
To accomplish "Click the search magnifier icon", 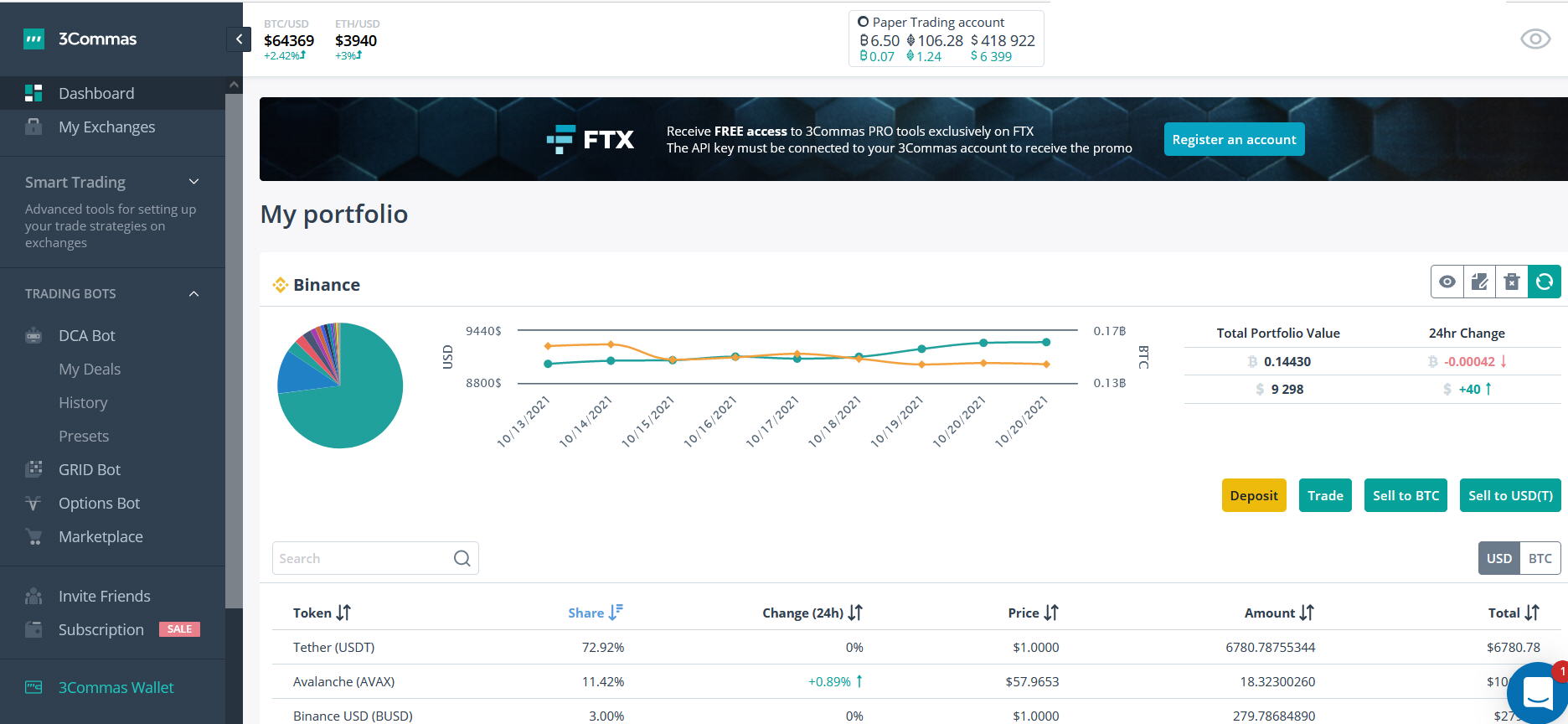I will pyautogui.click(x=462, y=558).
